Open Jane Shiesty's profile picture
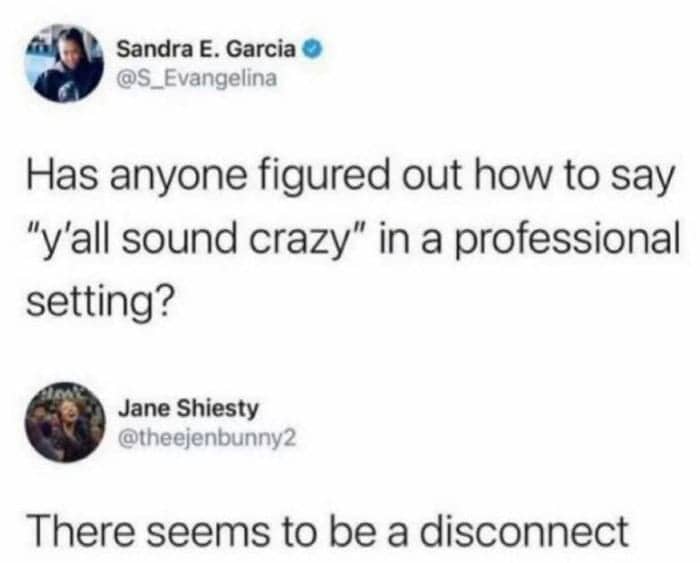Screen dimensions: 700x563 pyautogui.click(x=65, y=422)
